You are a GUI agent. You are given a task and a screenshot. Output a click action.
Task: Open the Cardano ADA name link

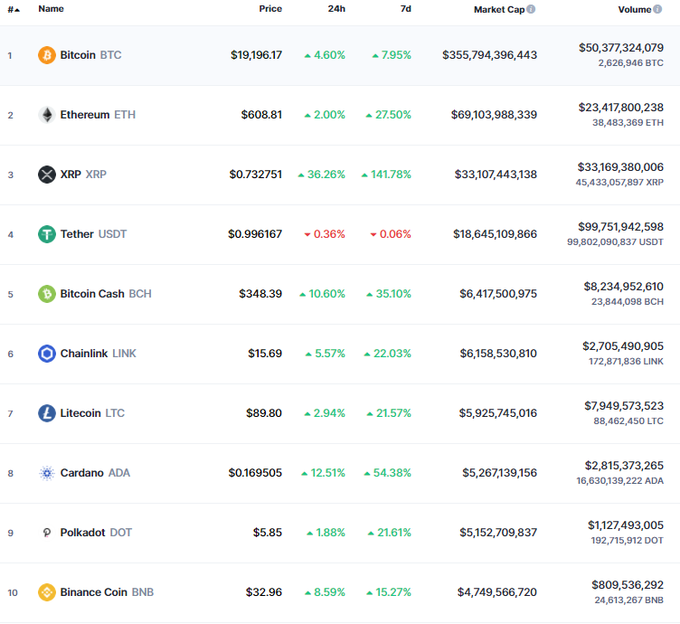95,473
